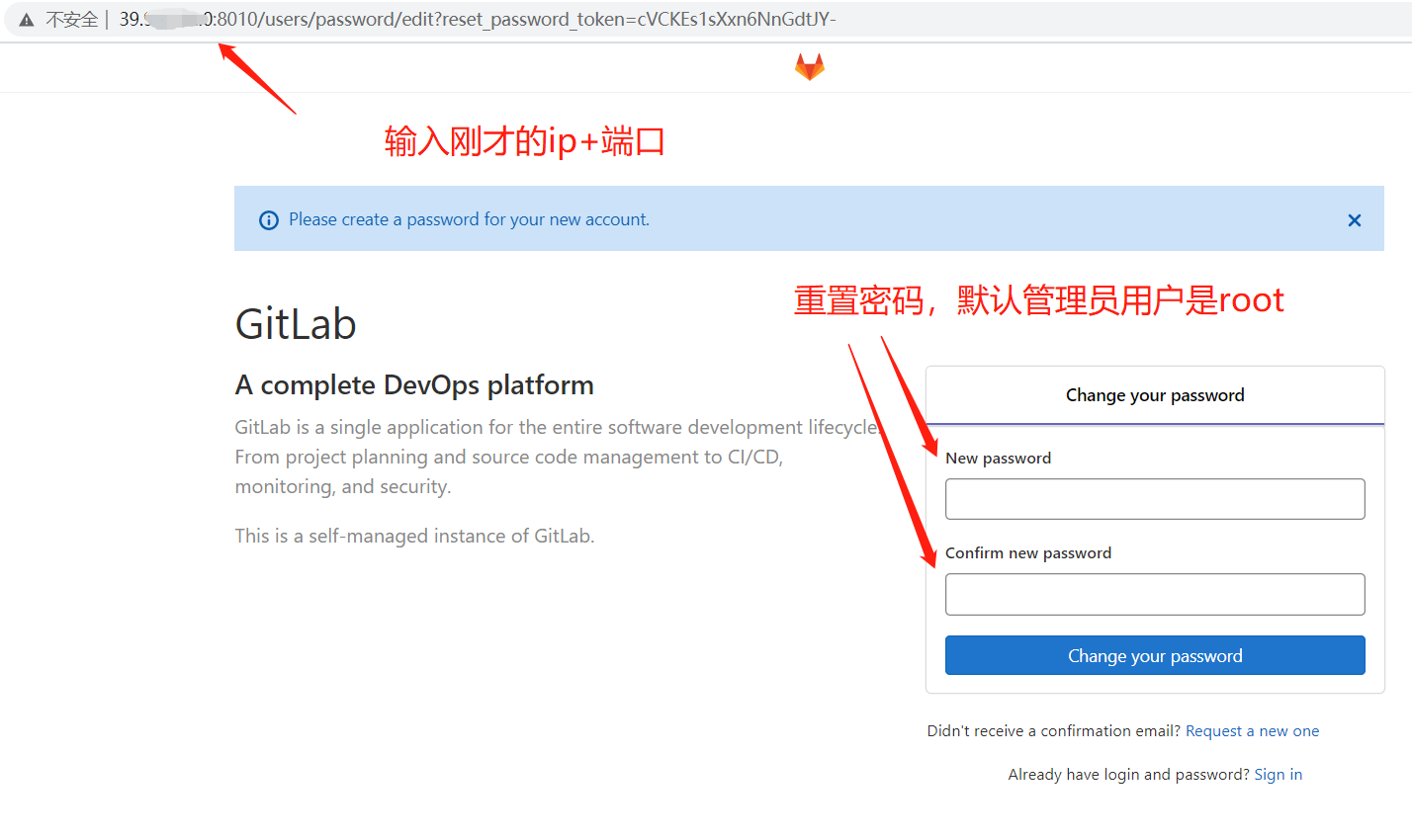Click the 不安全 security indicator label

click(71, 18)
